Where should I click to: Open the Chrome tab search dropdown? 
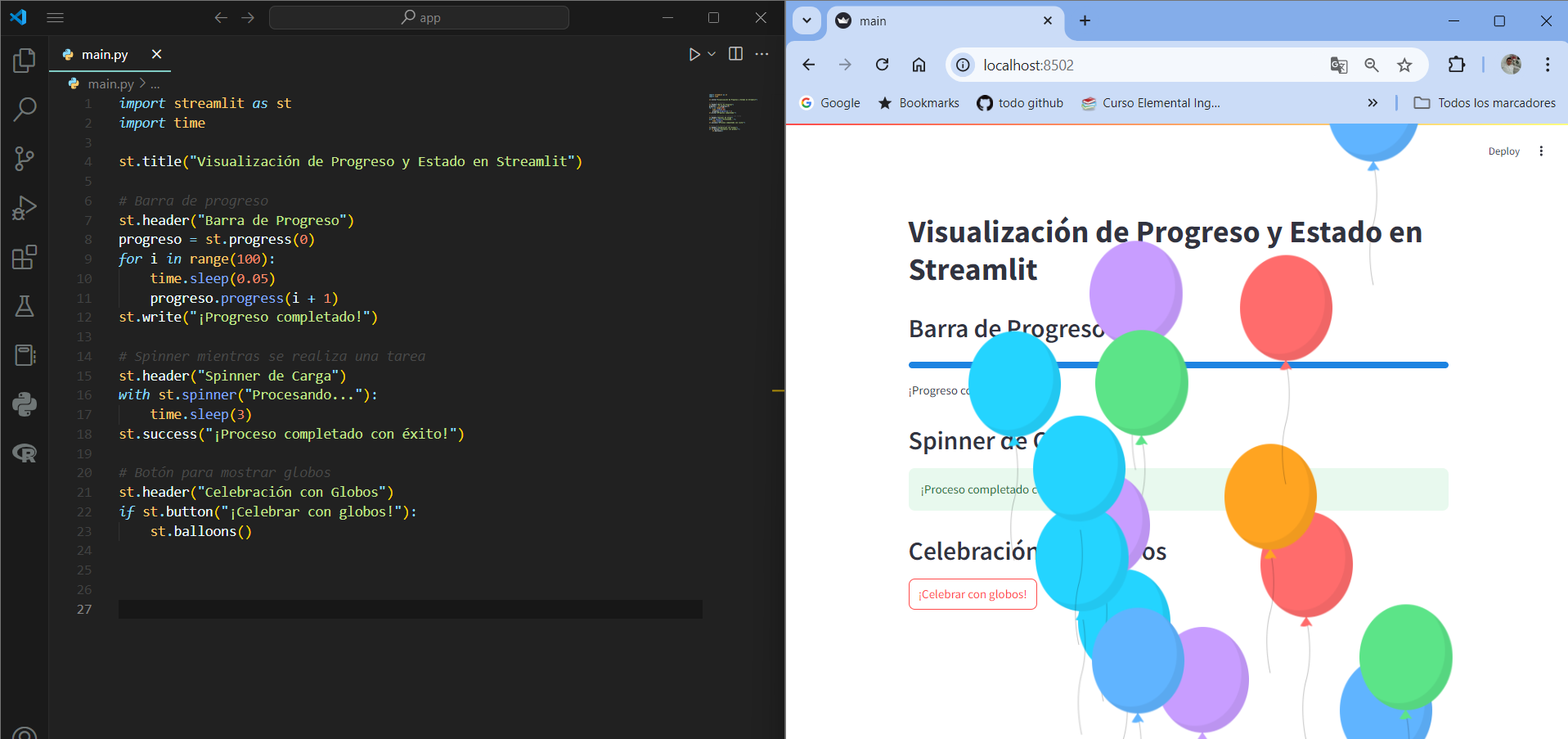coord(806,20)
